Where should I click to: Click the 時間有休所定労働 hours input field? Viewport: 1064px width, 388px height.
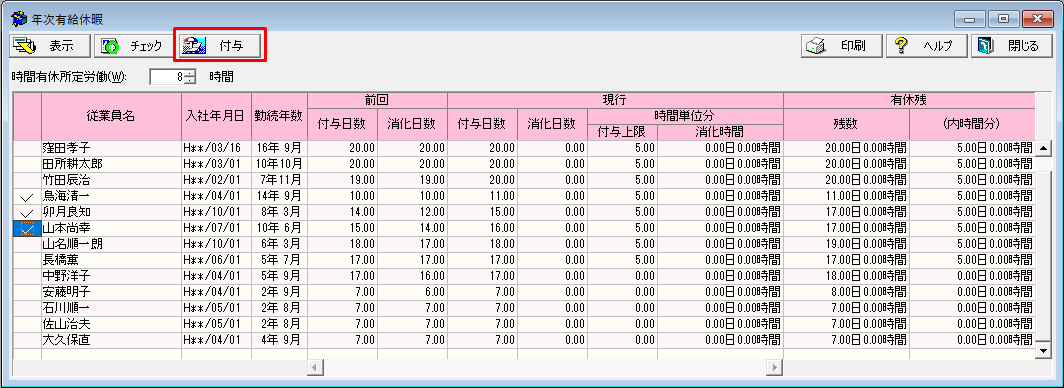click(167, 77)
